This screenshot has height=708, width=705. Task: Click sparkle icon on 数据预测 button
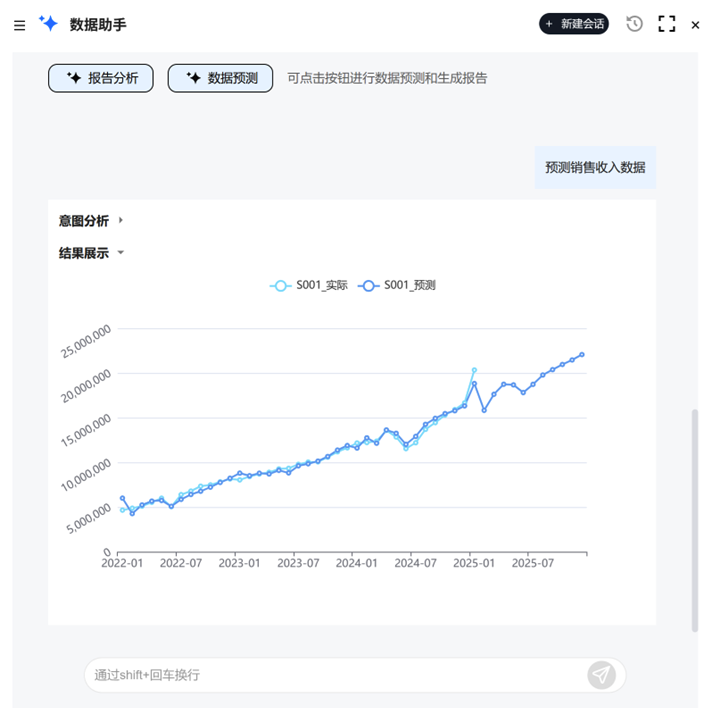tap(194, 78)
